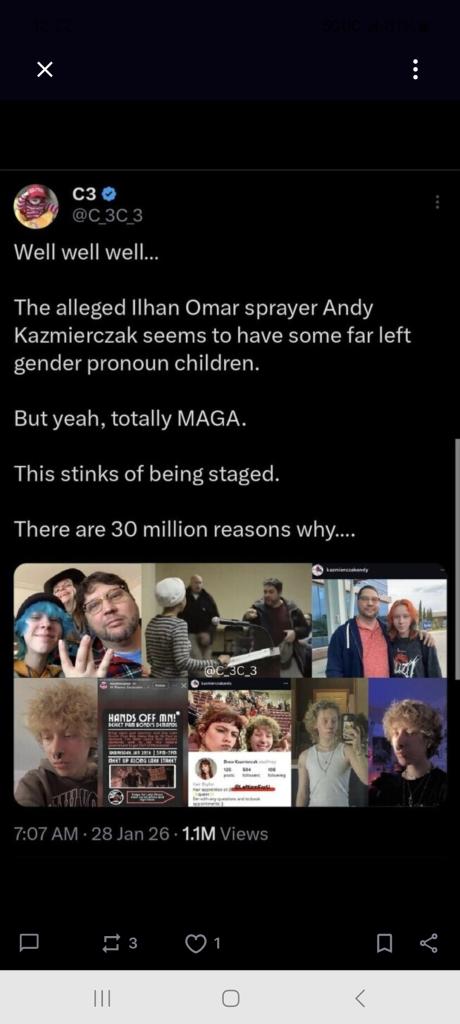Close the image viewer with X icon
Viewport: 460px width, 1024px height.
tap(44, 69)
